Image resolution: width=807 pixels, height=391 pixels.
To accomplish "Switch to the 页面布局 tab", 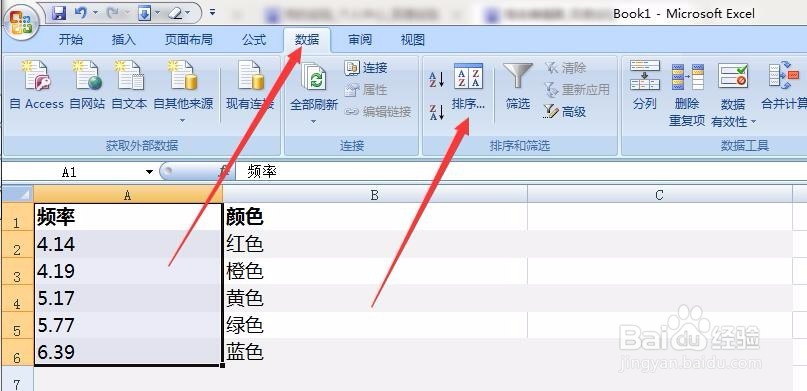I will [188, 40].
